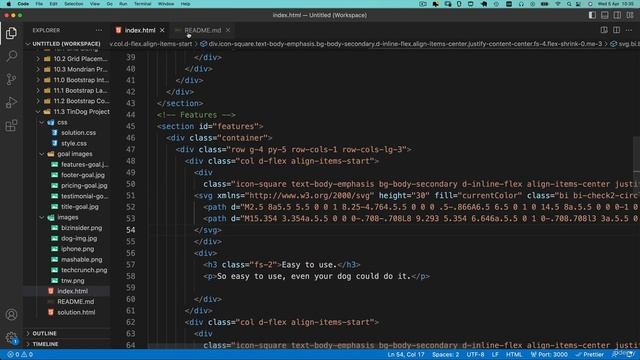Open the Run and Debug view
The height and width of the screenshot is (360, 640).
(11, 102)
